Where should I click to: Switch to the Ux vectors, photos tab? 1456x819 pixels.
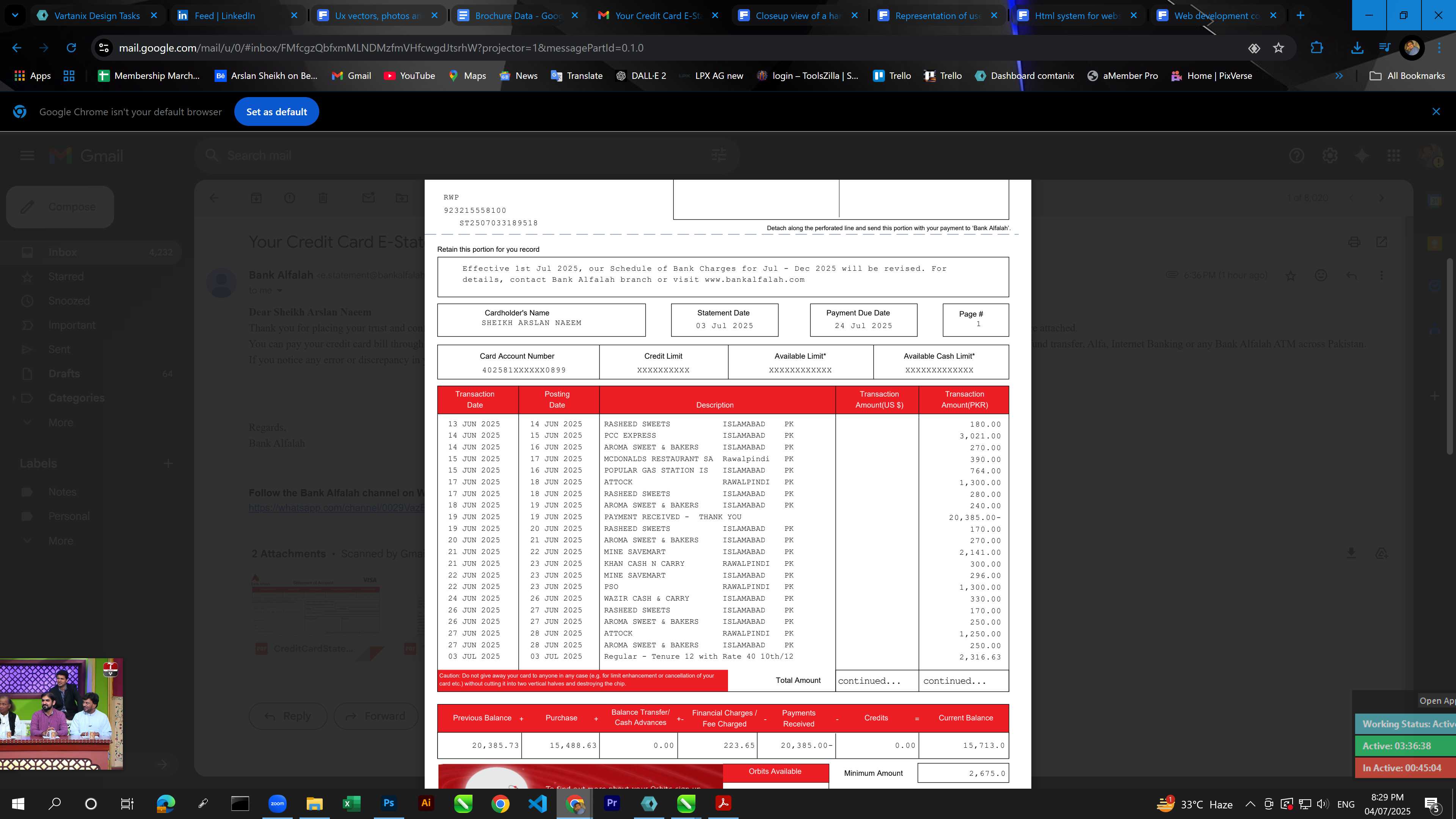point(378,15)
